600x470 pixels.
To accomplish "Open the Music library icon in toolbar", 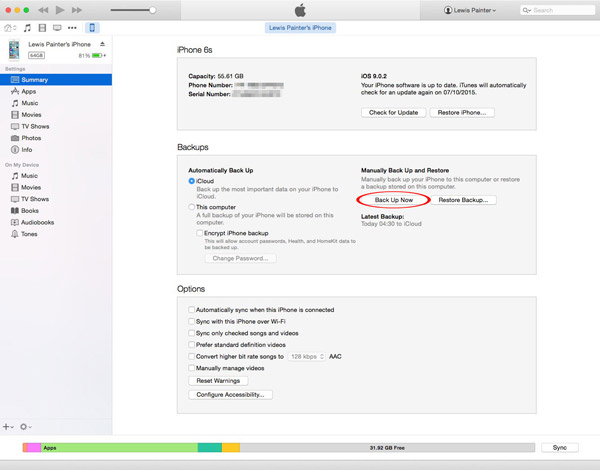I will click(26, 27).
